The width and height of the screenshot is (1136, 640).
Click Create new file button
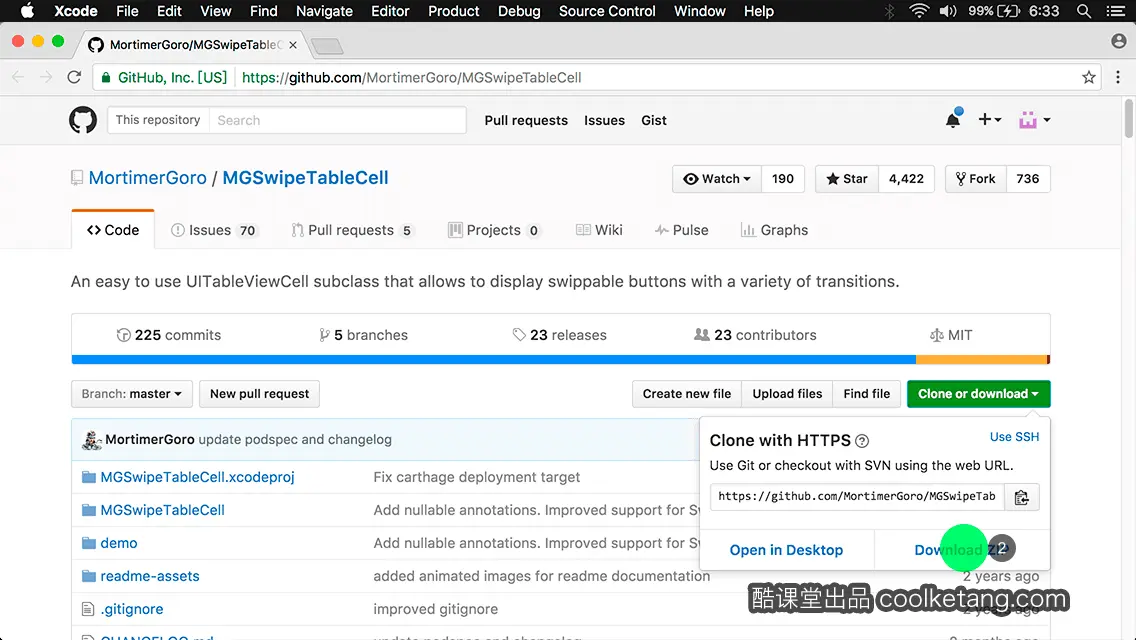pyautogui.click(x=687, y=394)
